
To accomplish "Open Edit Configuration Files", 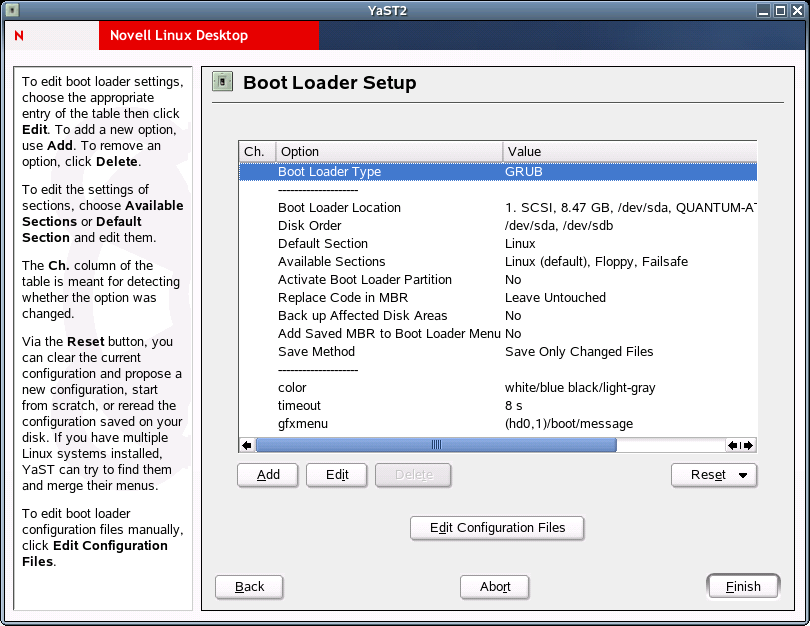I will (x=497, y=528).
